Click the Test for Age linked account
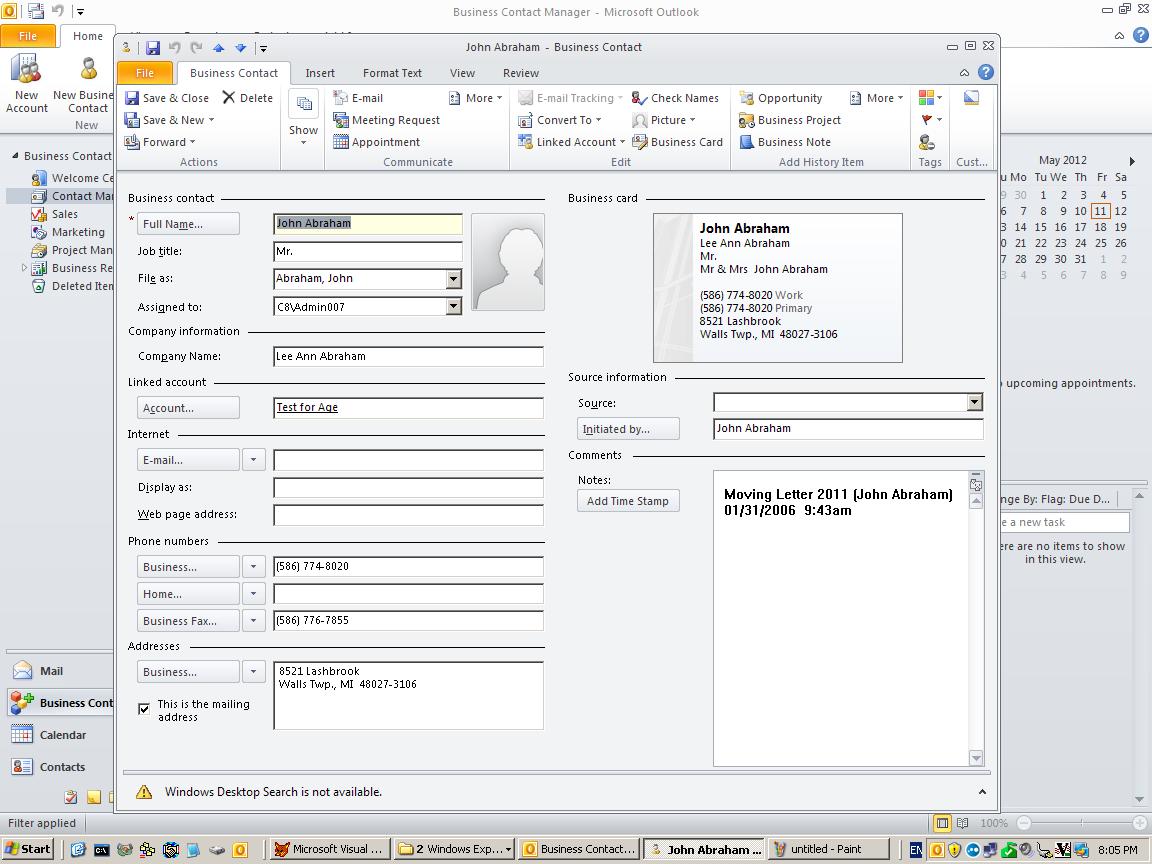This screenshot has height=864, width=1152. pos(307,407)
